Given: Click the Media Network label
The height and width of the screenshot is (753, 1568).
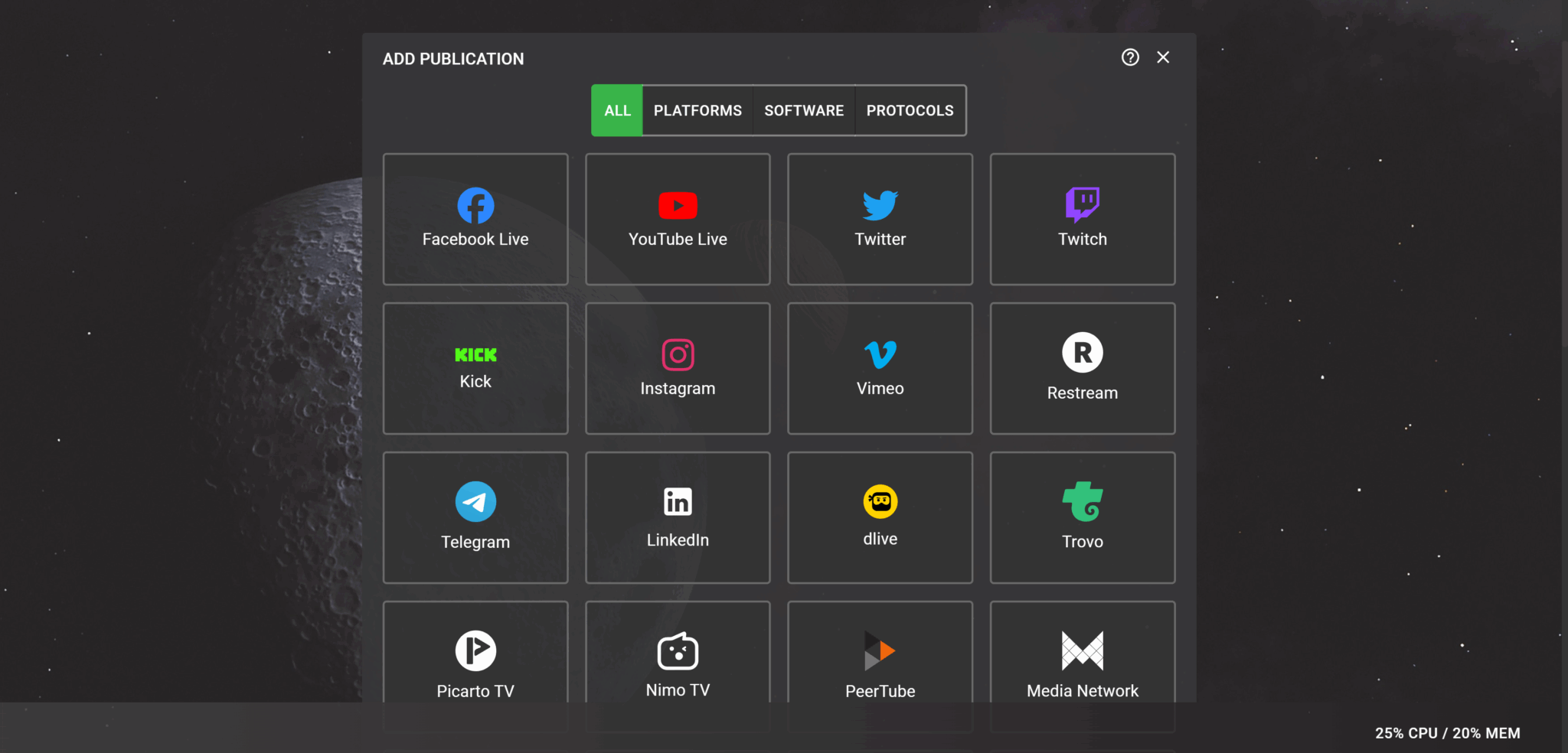Looking at the screenshot, I should point(1083,690).
